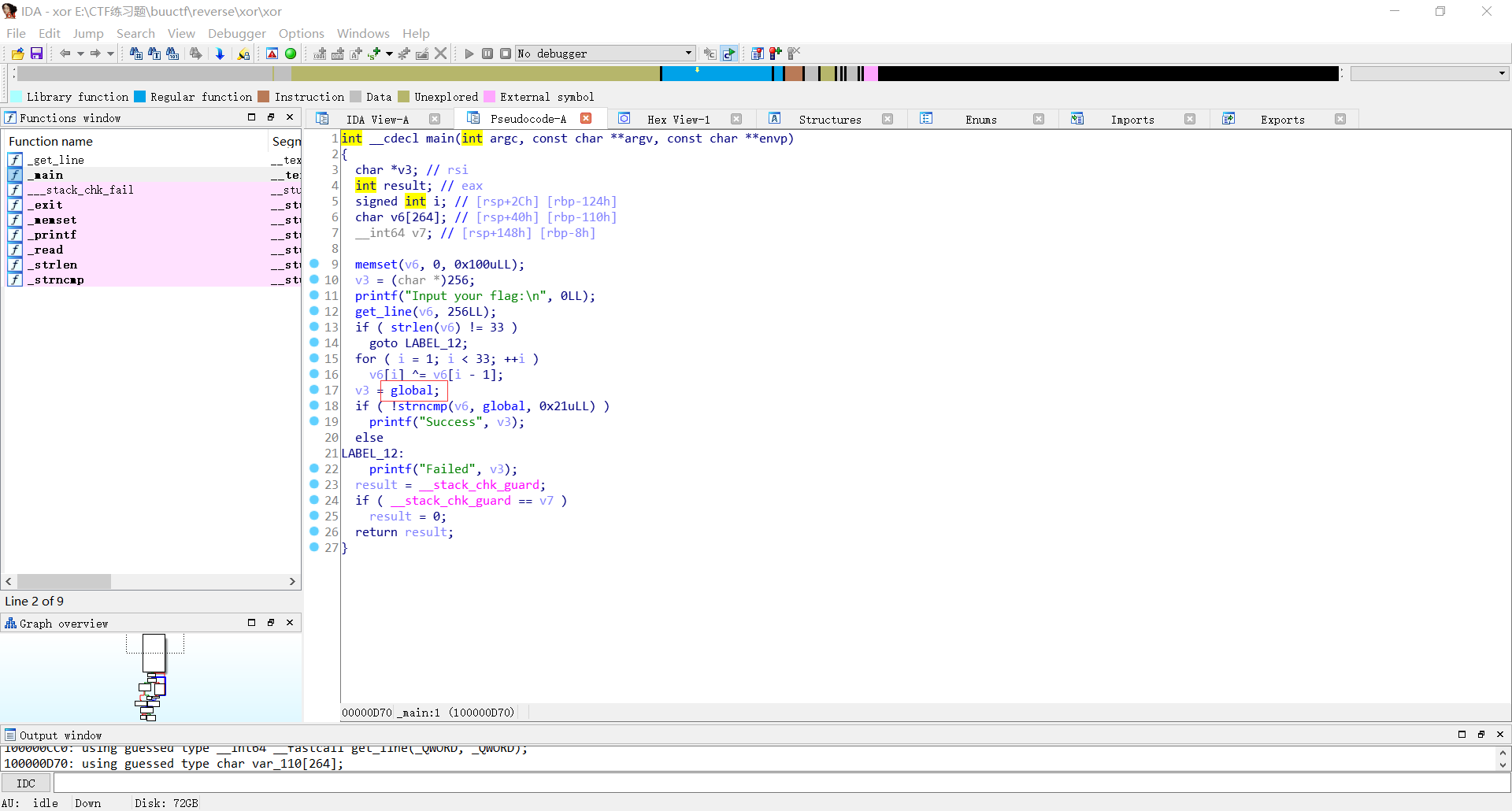Click the blue down arrow jump icon
Image resolution: width=1512 pixels, height=811 pixels.
220,54
